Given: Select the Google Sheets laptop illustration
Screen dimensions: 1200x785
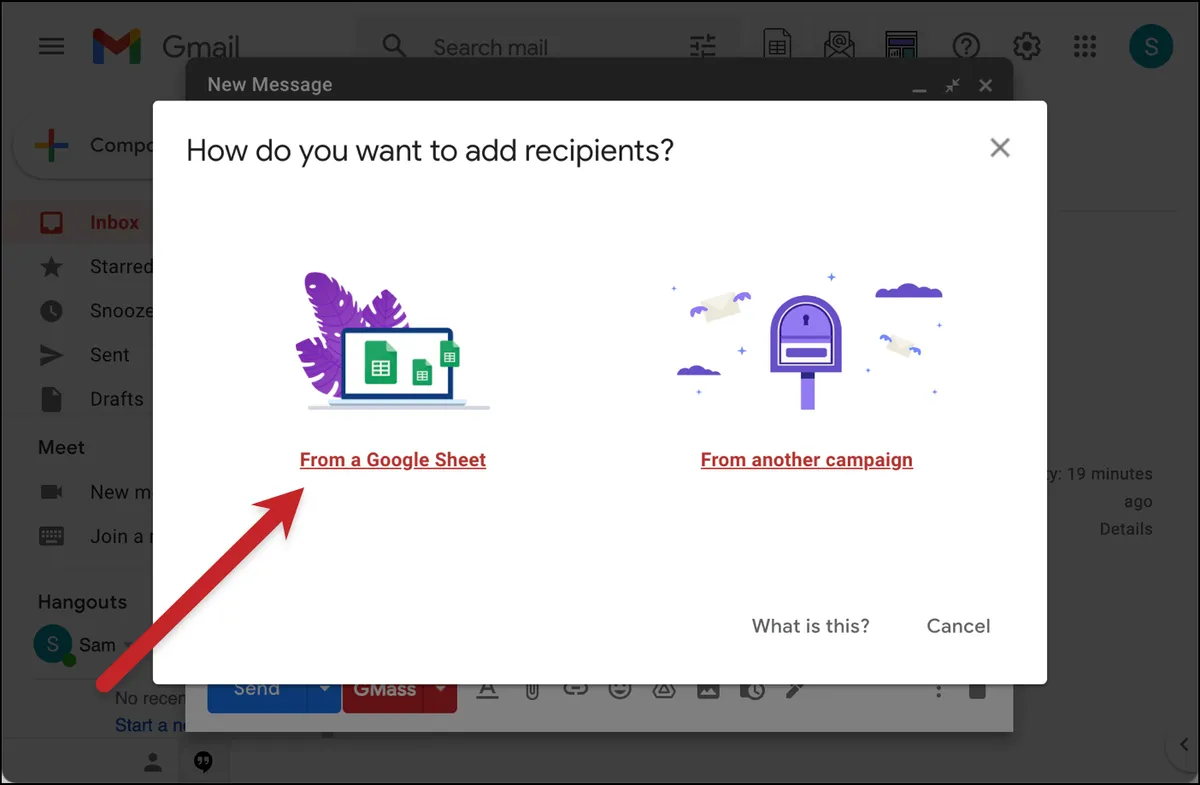Looking at the screenshot, I should [x=393, y=342].
